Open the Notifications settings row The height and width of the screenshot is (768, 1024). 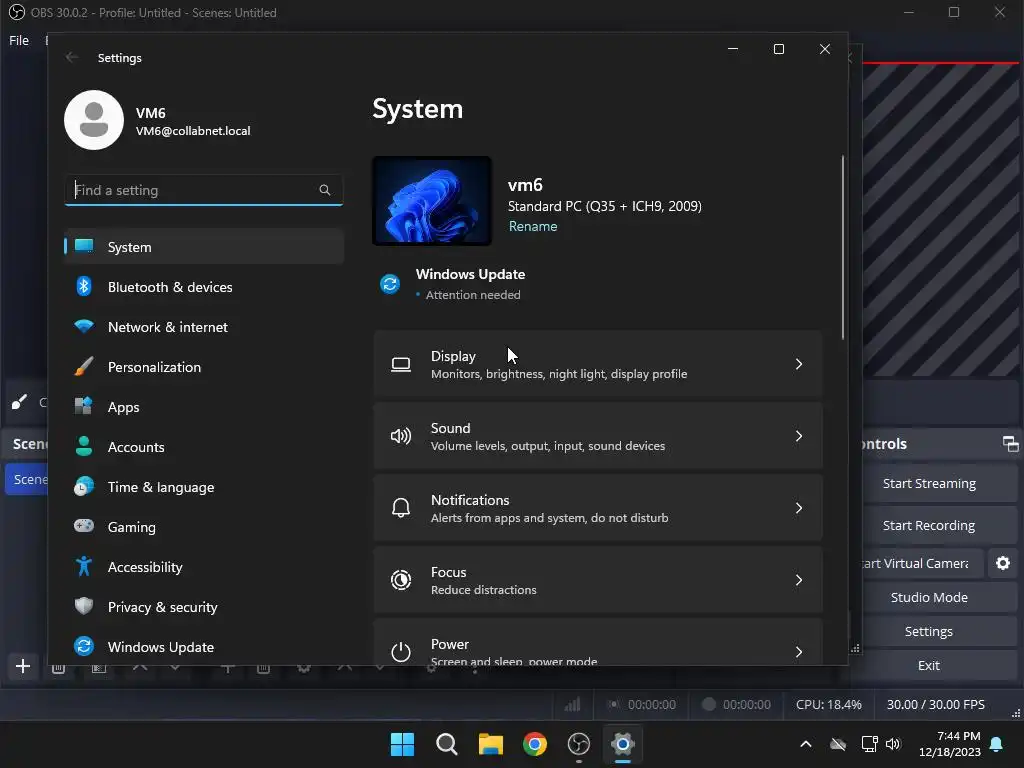[x=598, y=508]
